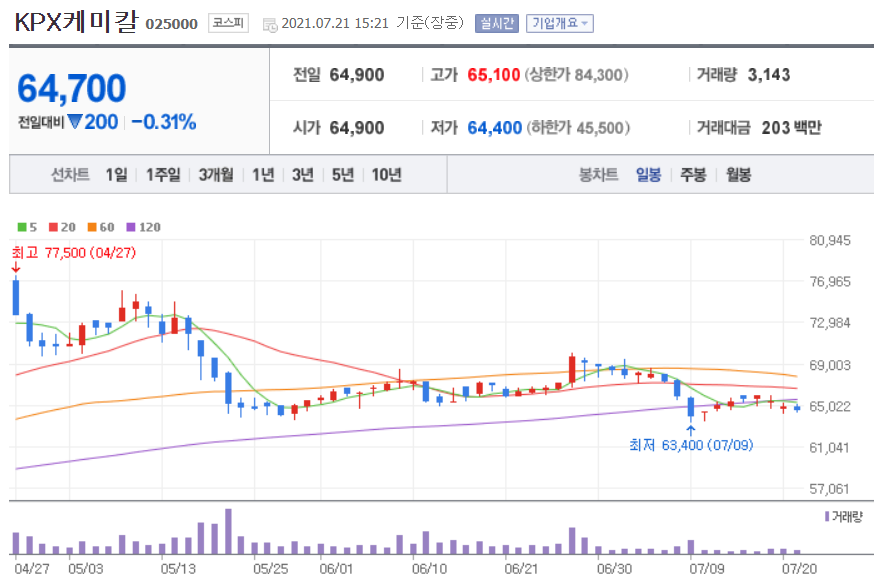
Task: Click the 하한가 45,500 text
Action: point(578,128)
